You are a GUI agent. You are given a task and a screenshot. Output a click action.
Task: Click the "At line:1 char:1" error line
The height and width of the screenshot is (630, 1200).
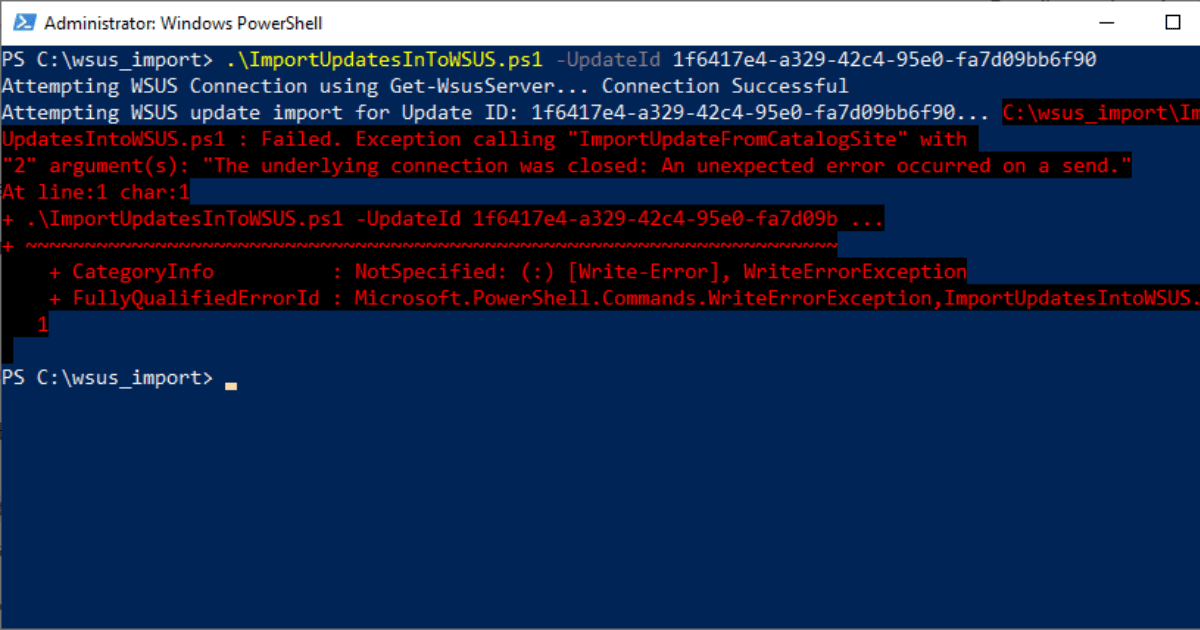pos(96,193)
